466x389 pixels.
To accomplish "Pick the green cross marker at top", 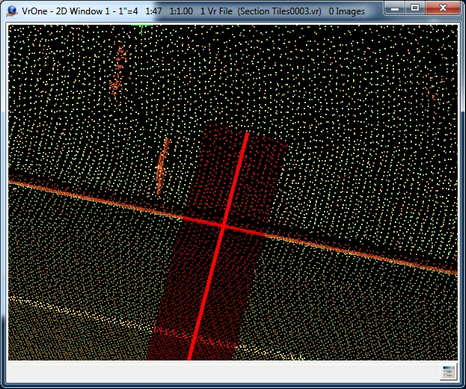I will (142, 29).
